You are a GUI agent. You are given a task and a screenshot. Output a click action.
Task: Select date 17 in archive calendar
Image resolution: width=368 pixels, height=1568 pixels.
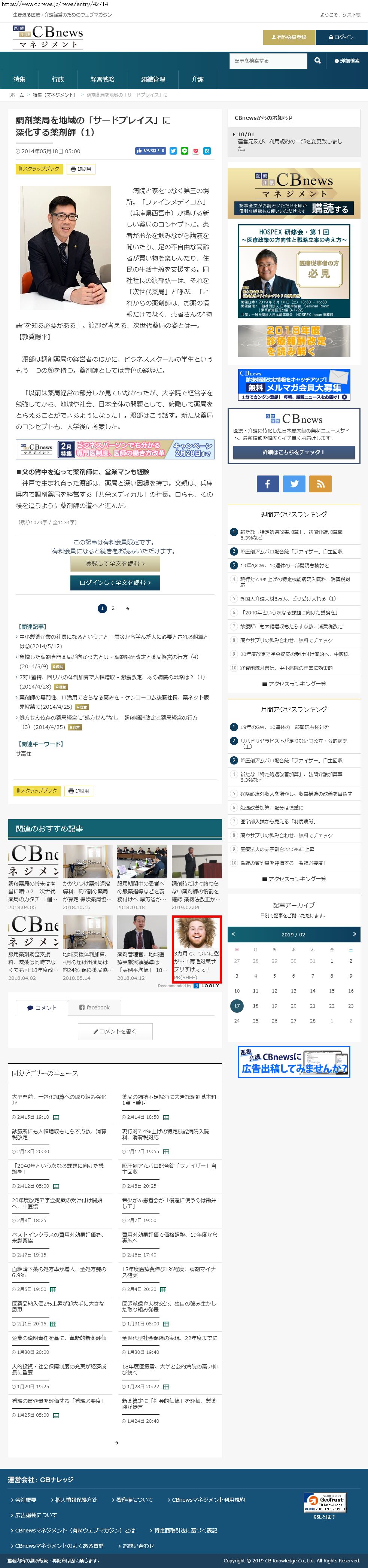[237, 1006]
